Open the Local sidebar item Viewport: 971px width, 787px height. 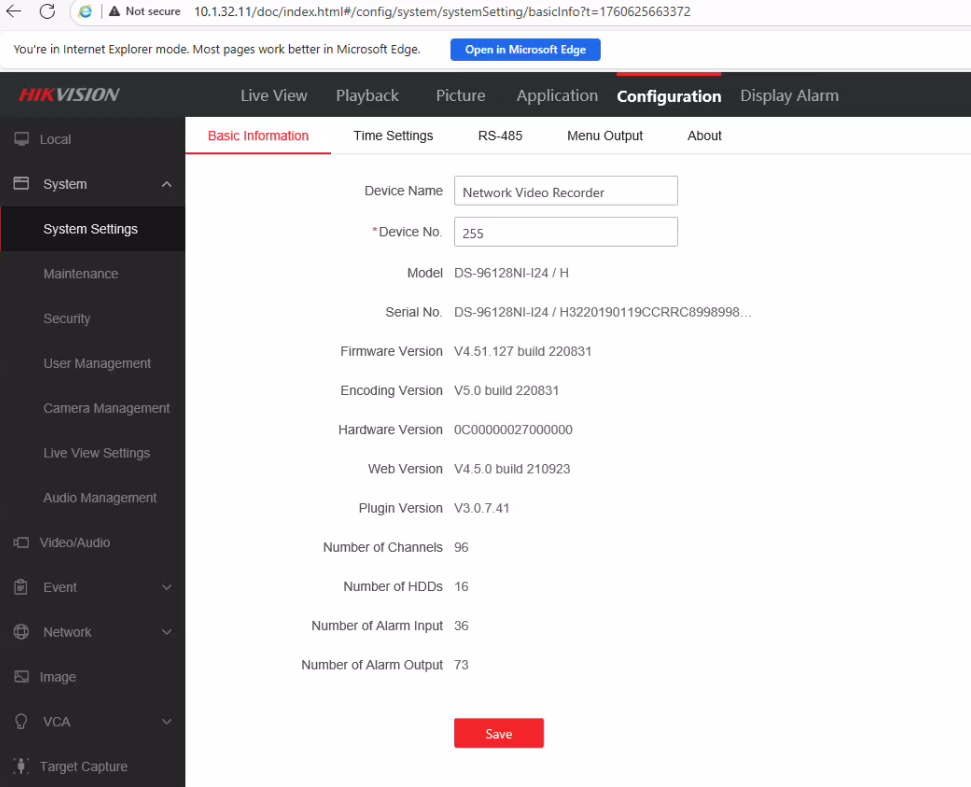(93, 139)
